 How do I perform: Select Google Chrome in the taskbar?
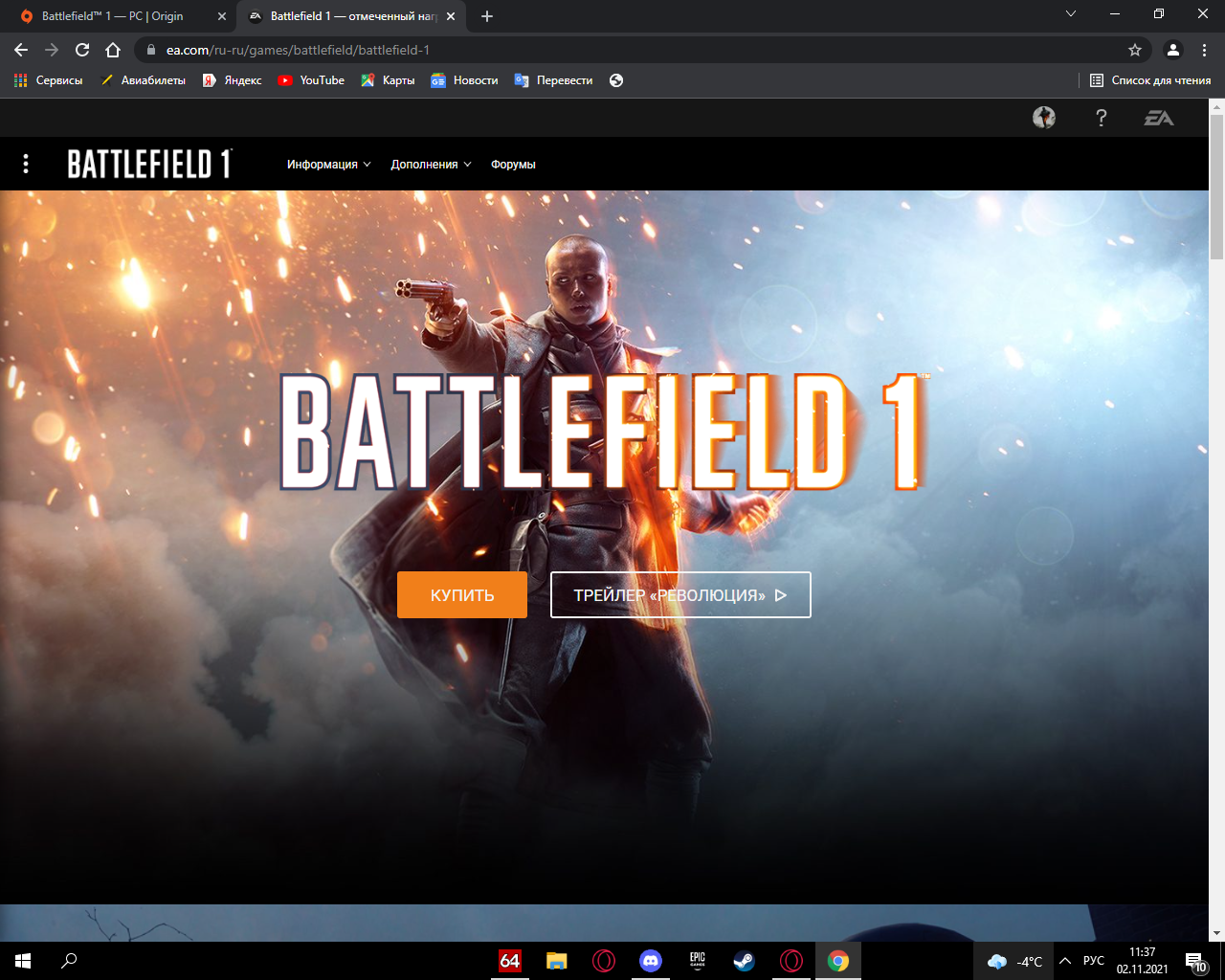point(838,961)
